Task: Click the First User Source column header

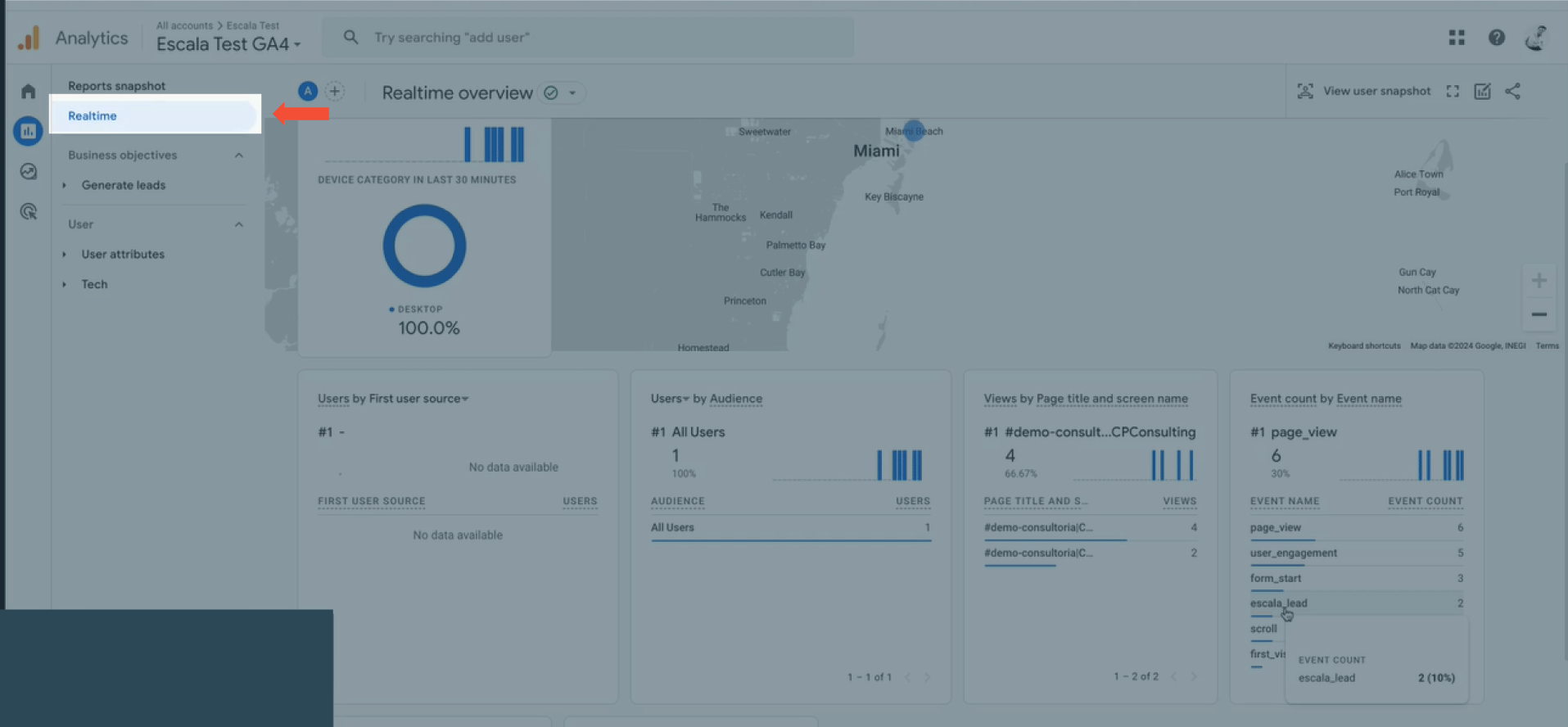Action: tap(372, 501)
